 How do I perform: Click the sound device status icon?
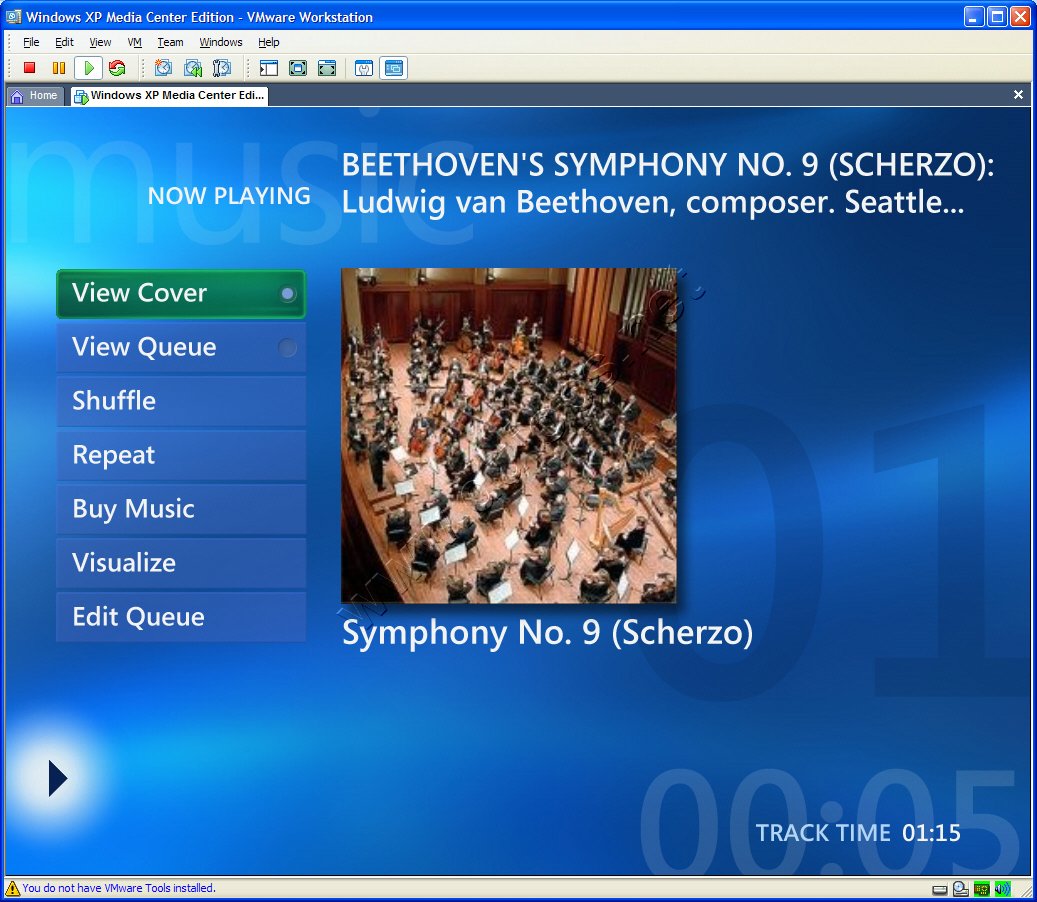(x=1003, y=889)
